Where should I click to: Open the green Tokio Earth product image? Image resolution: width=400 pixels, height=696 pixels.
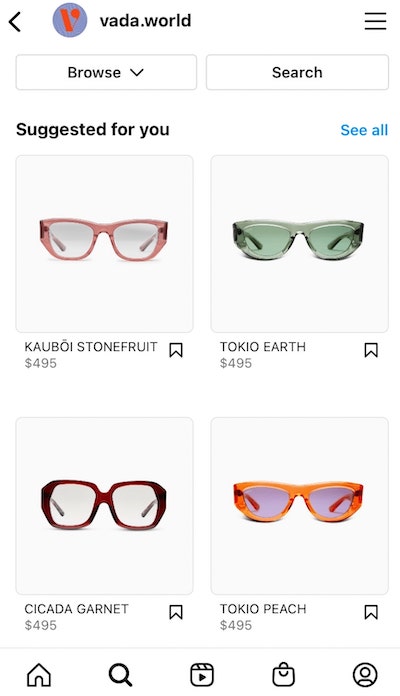300,244
